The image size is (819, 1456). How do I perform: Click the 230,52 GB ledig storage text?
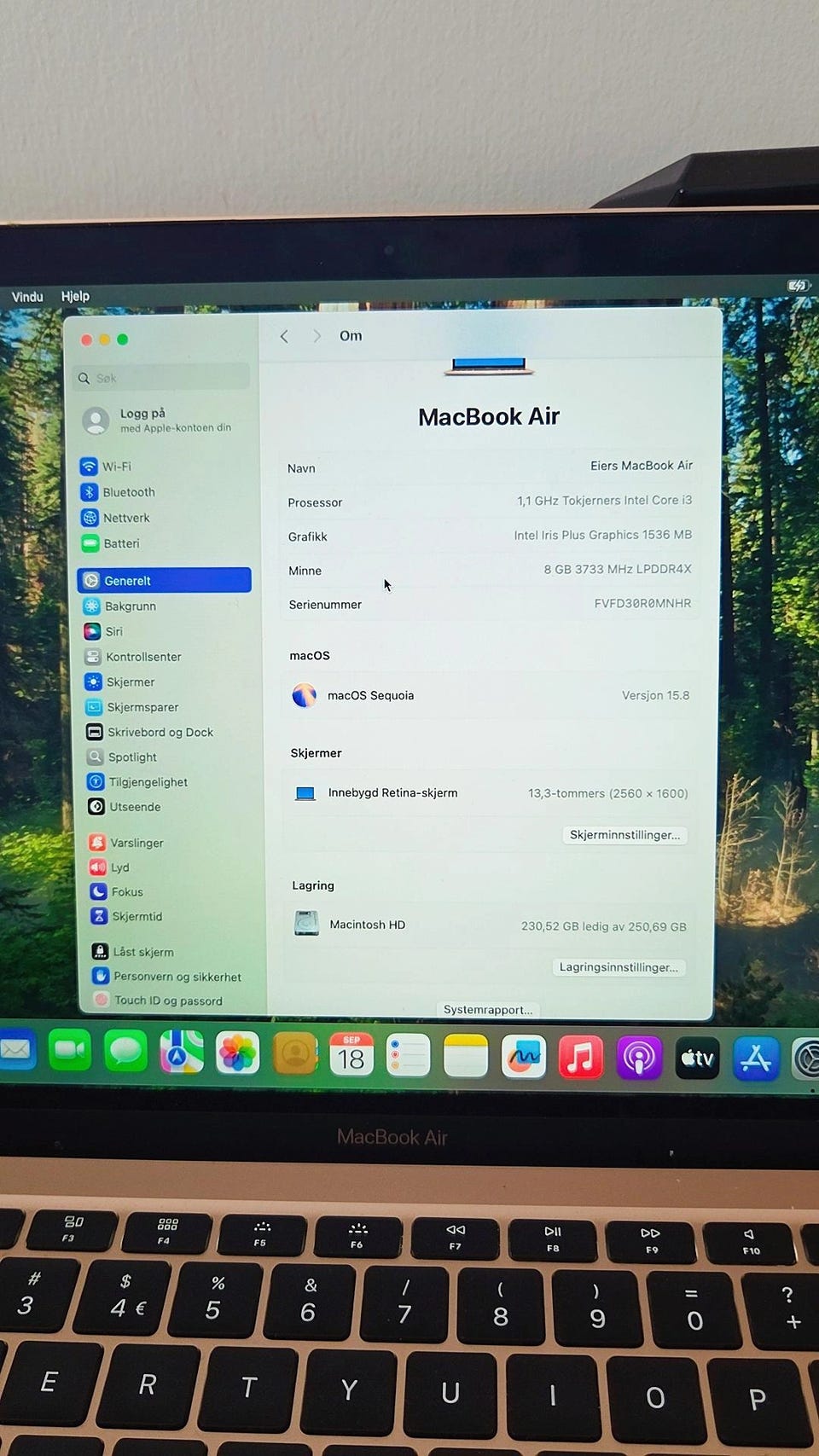click(x=603, y=926)
